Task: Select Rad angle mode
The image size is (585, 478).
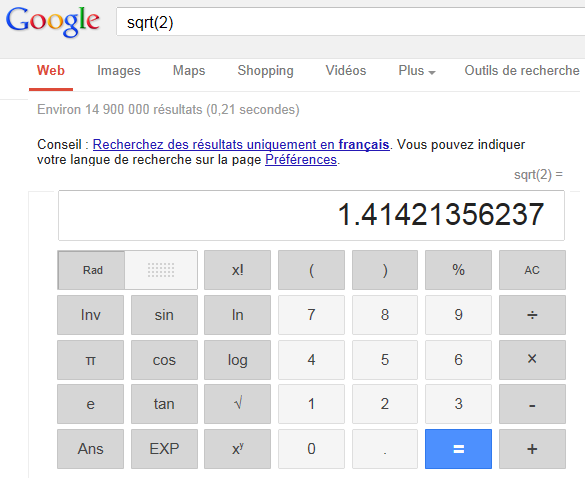Action: coord(91,270)
